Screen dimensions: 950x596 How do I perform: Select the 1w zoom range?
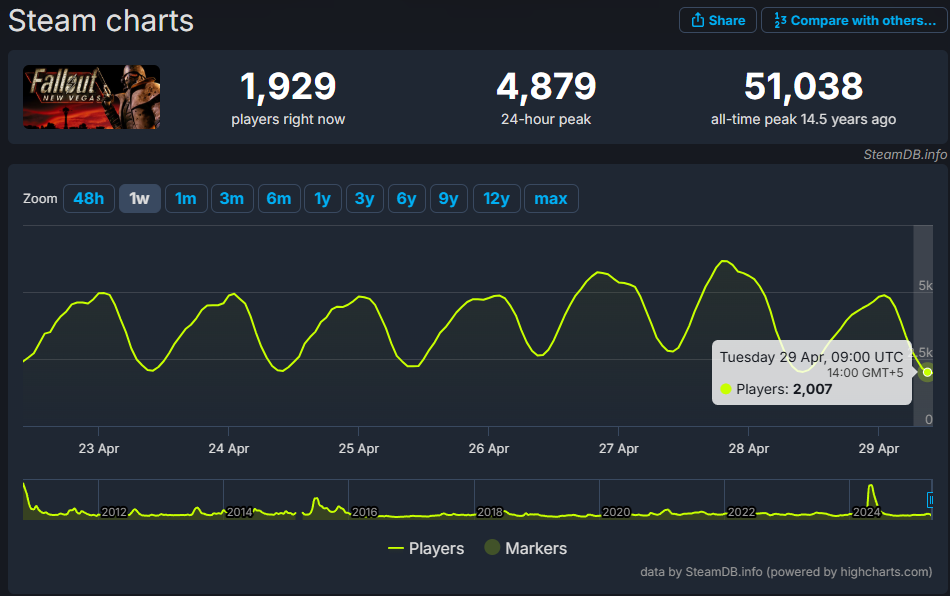click(x=139, y=199)
